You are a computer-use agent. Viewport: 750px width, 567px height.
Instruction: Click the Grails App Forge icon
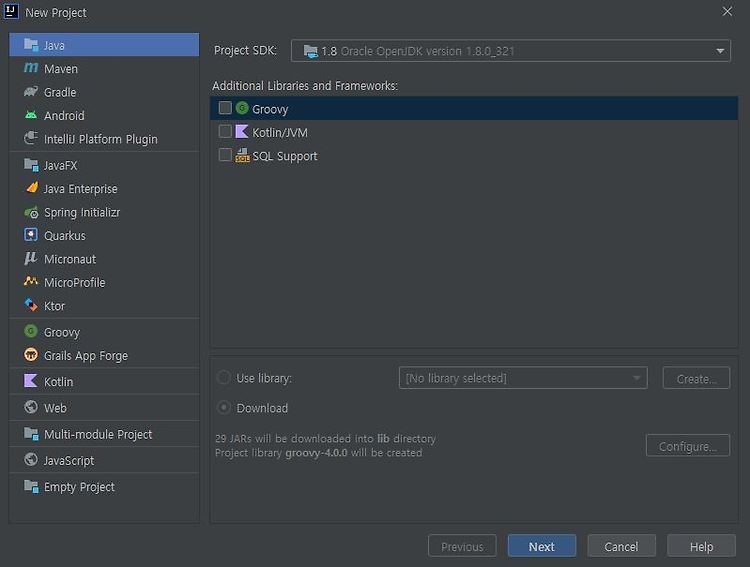pos(31,355)
